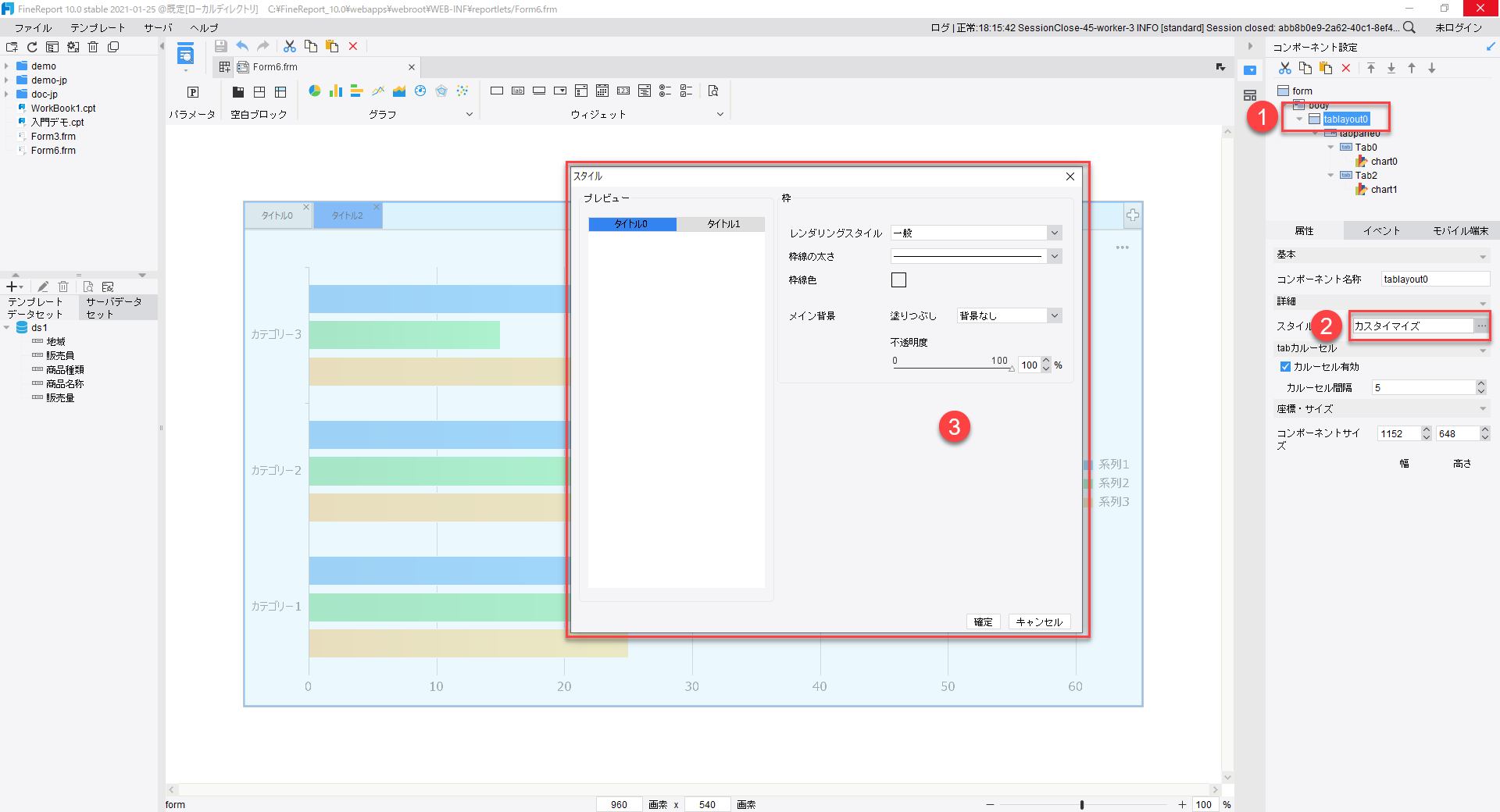Viewport: 1500px width, 812px height.
Task: Click the 不透明度 opacity slider
Action: coord(953,368)
